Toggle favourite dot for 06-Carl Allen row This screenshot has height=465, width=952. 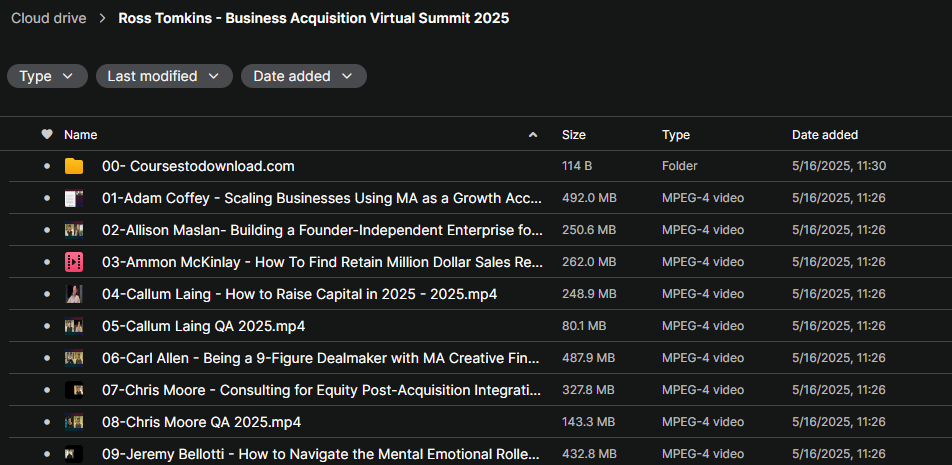47,358
